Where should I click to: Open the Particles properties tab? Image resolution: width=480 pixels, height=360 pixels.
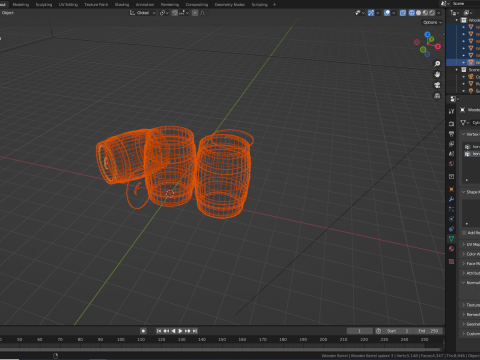[451, 209]
